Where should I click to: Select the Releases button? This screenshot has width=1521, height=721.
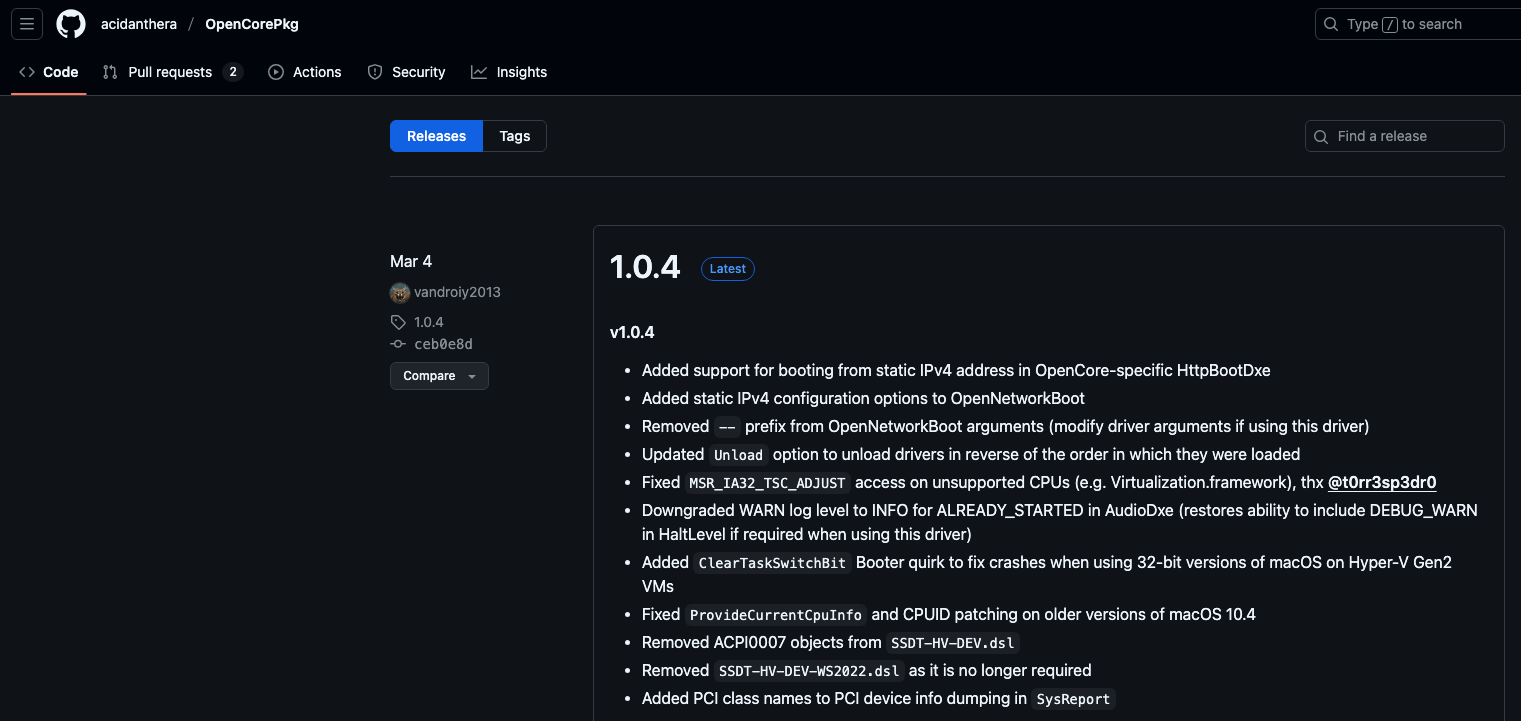point(437,136)
